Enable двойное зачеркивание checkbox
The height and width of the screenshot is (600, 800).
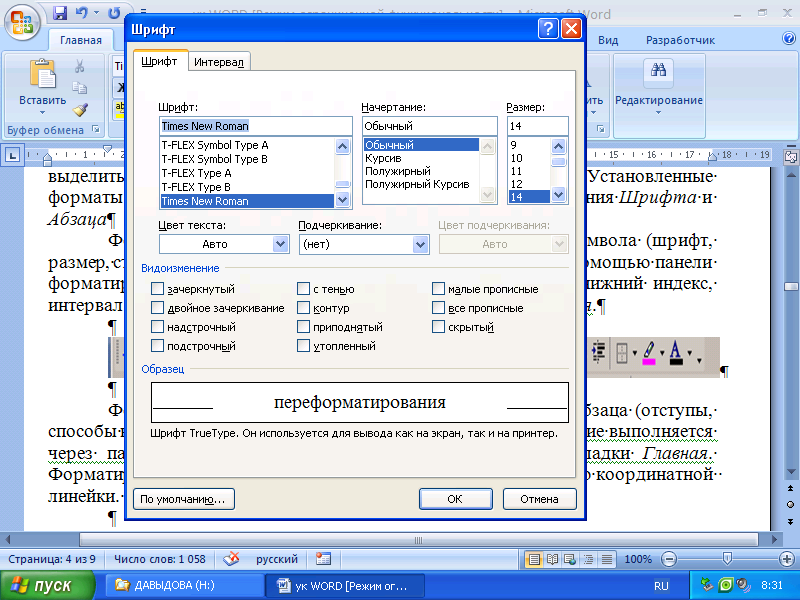coord(157,308)
